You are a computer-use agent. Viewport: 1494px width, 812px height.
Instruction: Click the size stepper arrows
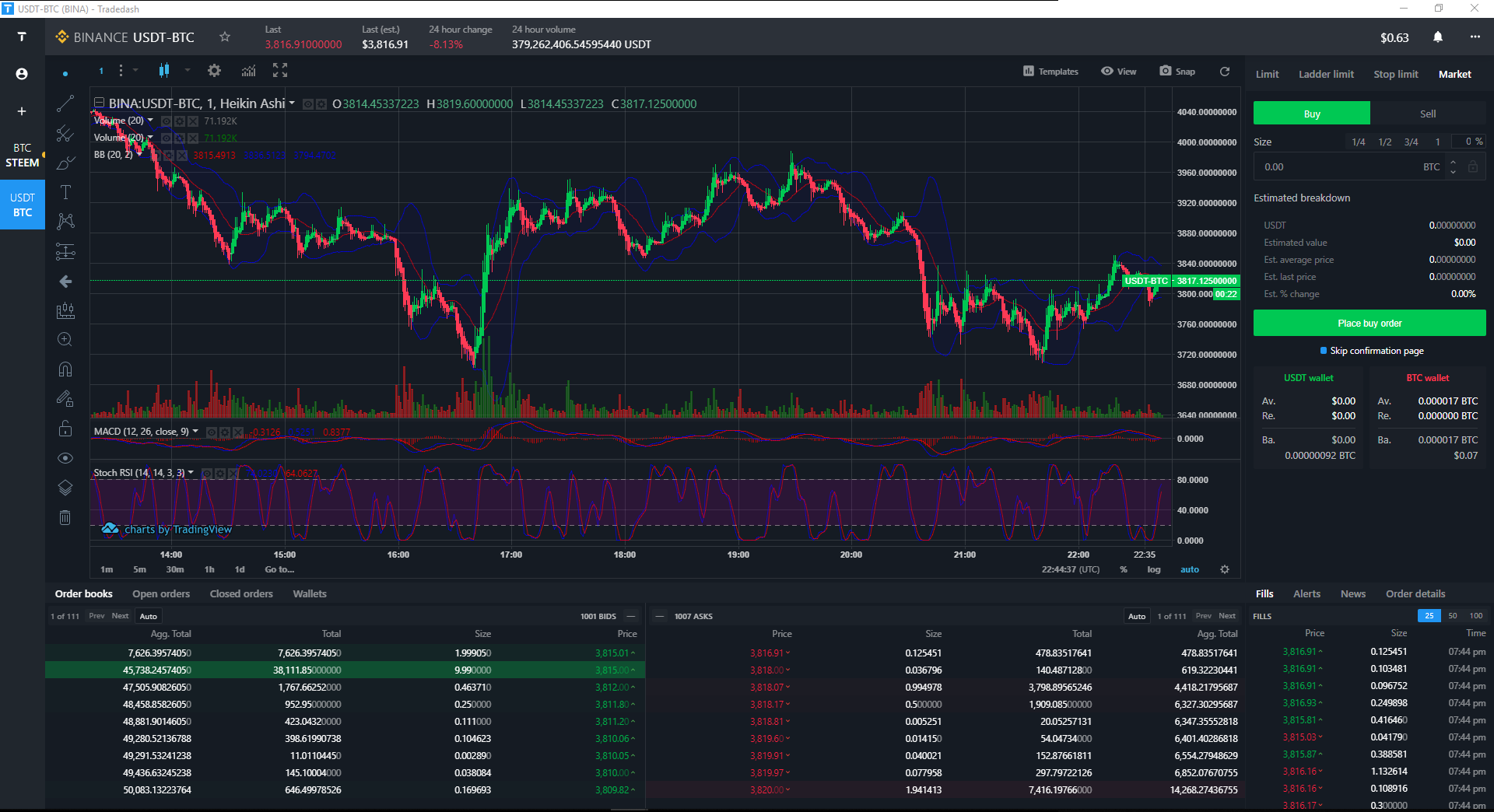[1453, 167]
